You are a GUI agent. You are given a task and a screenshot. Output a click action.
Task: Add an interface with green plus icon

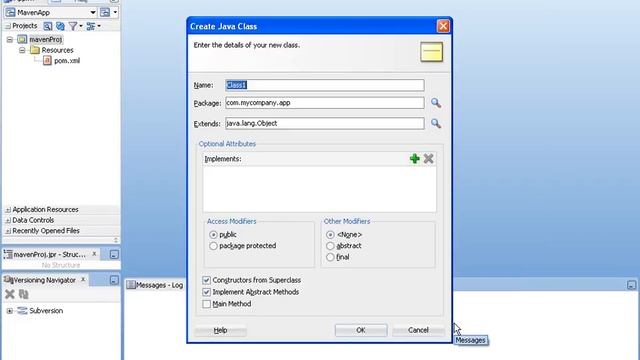click(x=415, y=159)
